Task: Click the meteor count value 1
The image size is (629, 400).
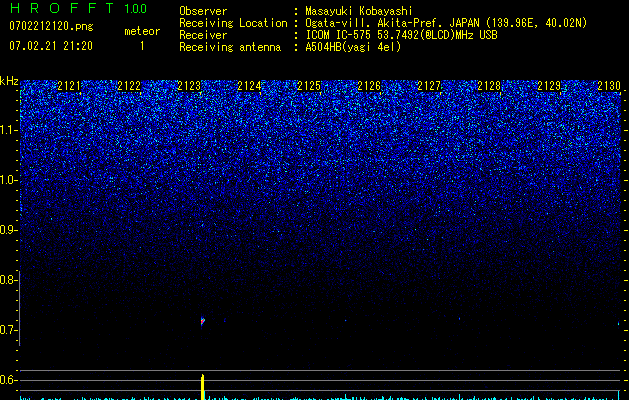Action: click(142, 46)
